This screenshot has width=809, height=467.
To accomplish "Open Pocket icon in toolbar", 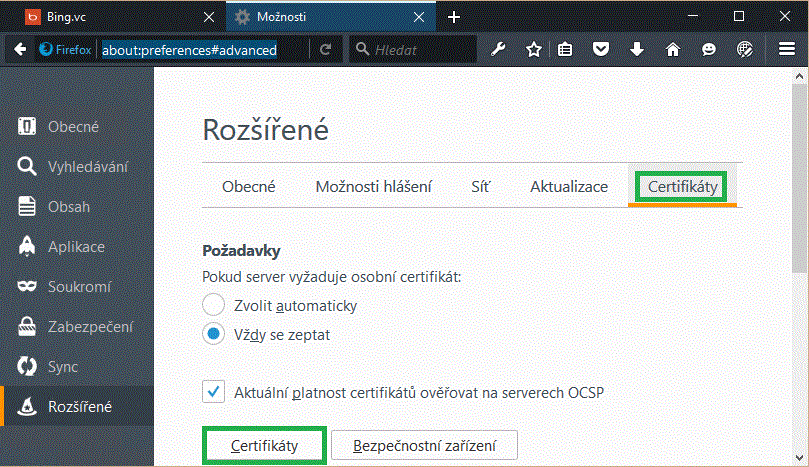I will click(x=600, y=49).
